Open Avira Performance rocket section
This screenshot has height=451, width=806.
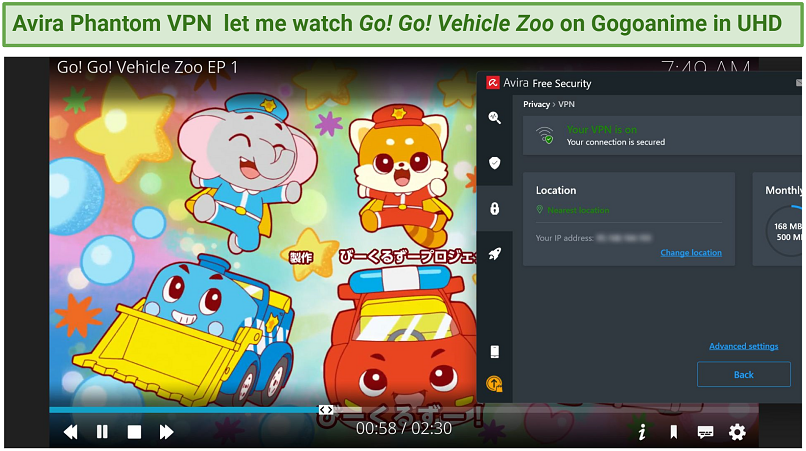pyautogui.click(x=494, y=254)
